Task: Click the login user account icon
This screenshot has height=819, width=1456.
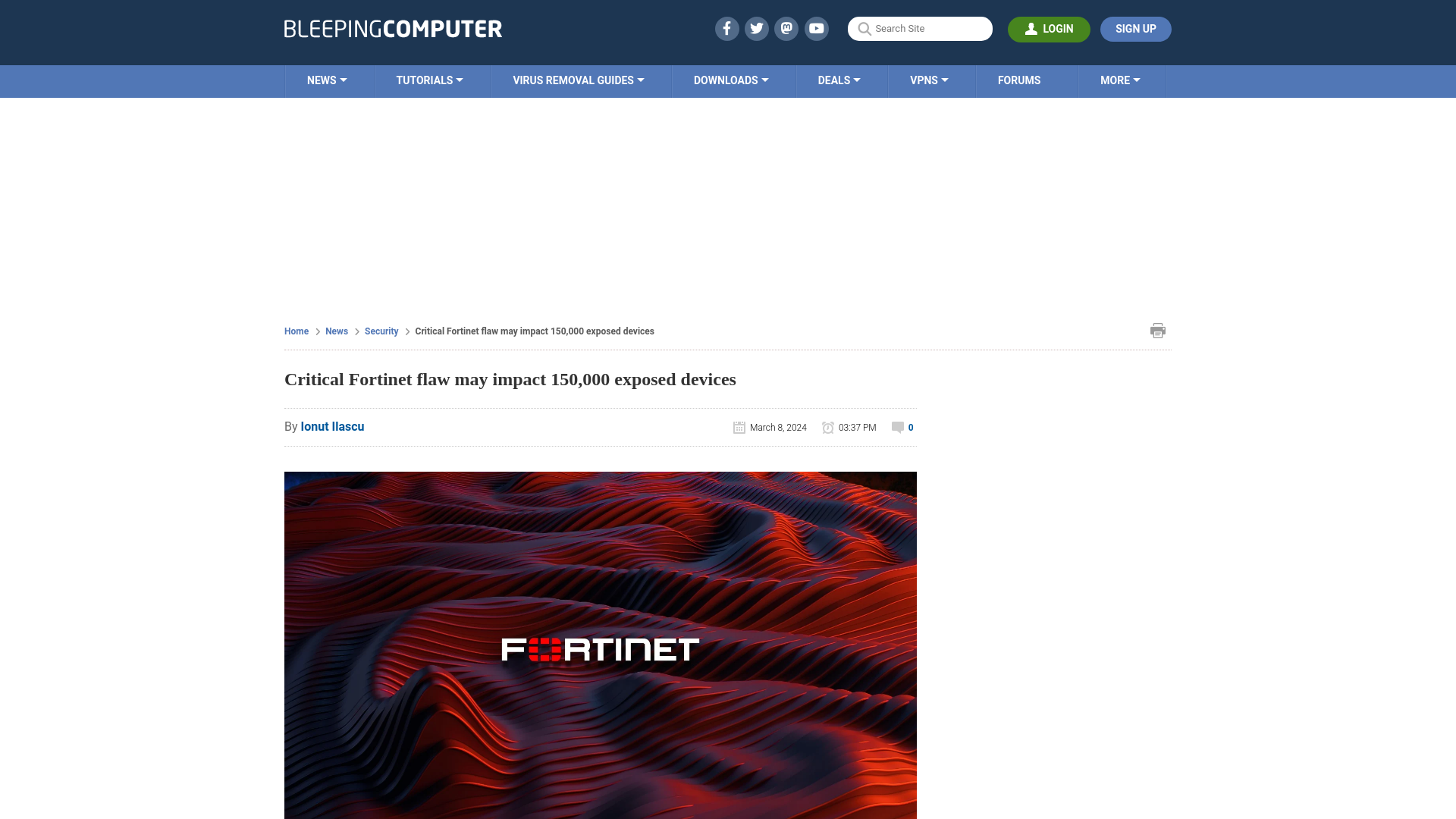Action: (1032, 29)
